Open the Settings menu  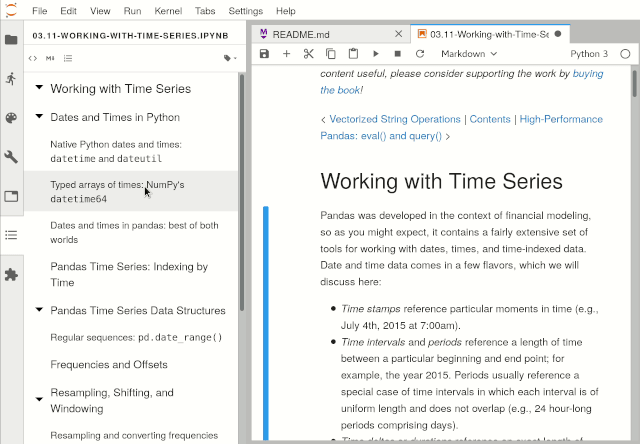click(x=245, y=11)
